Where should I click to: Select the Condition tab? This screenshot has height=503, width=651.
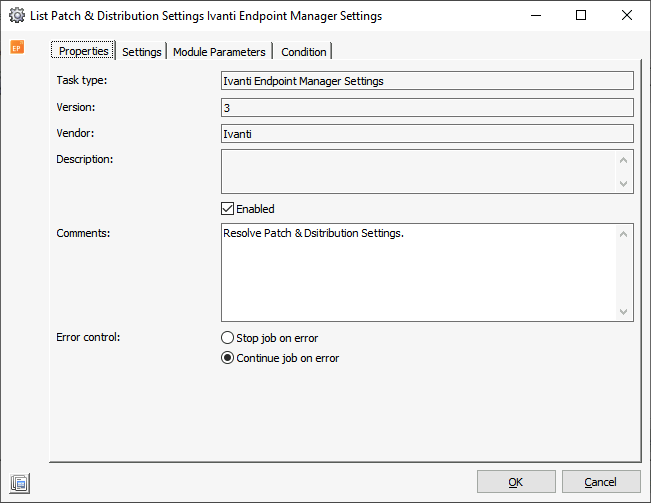[303, 52]
